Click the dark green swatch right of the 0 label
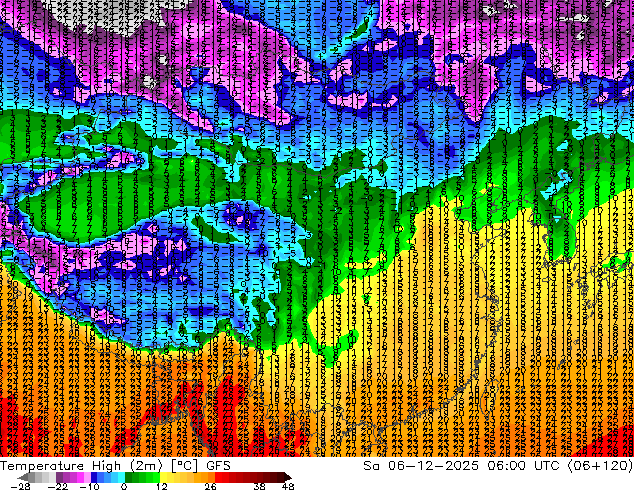Viewport: 634px width, 490px height. click(x=128, y=477)
